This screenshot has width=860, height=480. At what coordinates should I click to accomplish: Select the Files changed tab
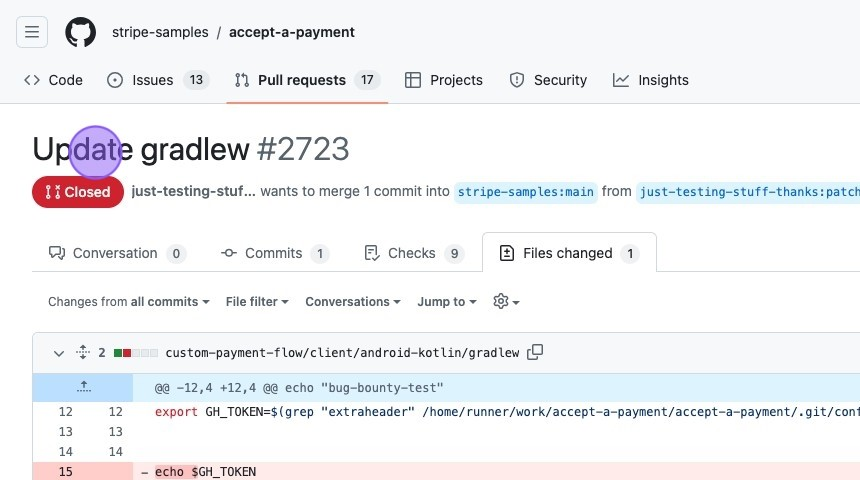point(569,253)
